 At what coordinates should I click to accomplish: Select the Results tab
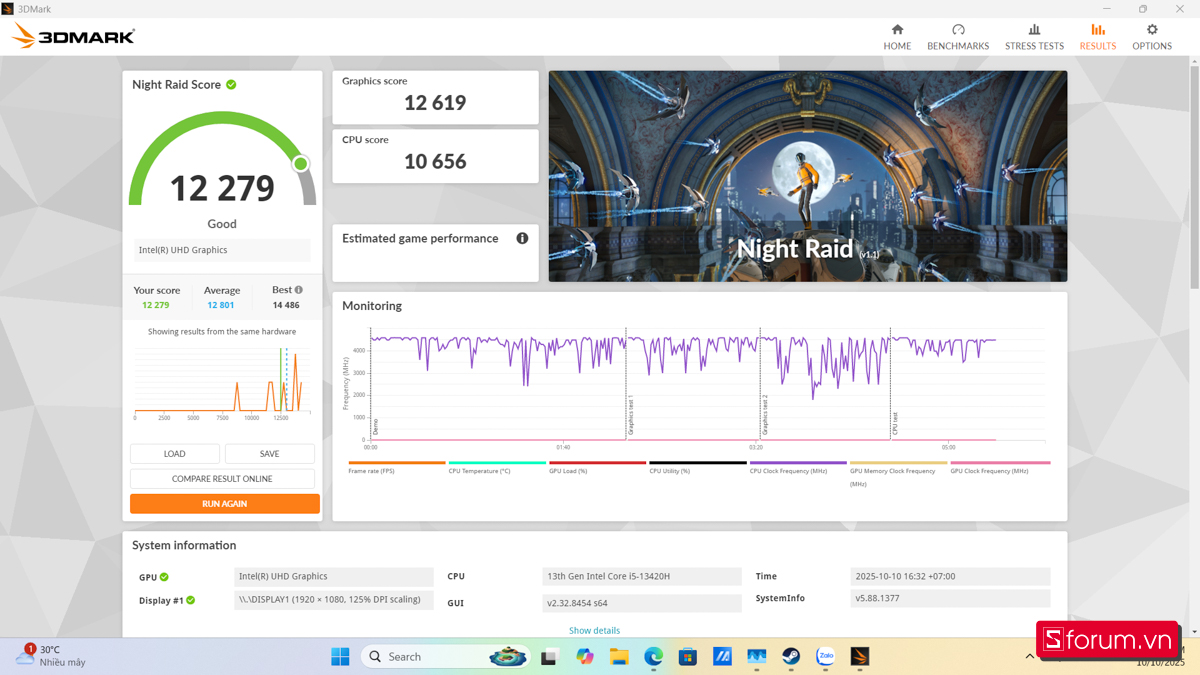(1097, 37)
